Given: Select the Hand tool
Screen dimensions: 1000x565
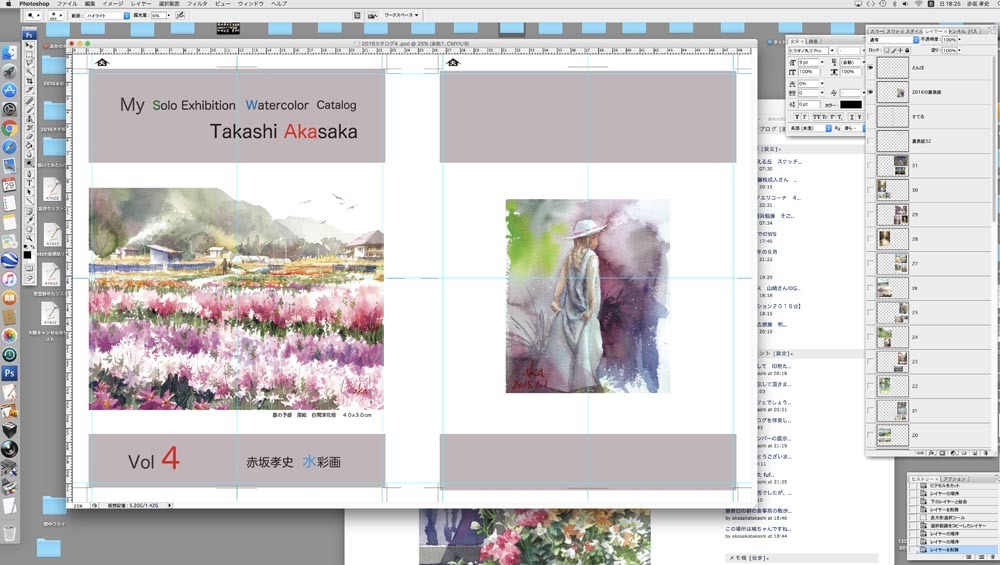Looking at the screenshot, I should [x=29, y=228].
